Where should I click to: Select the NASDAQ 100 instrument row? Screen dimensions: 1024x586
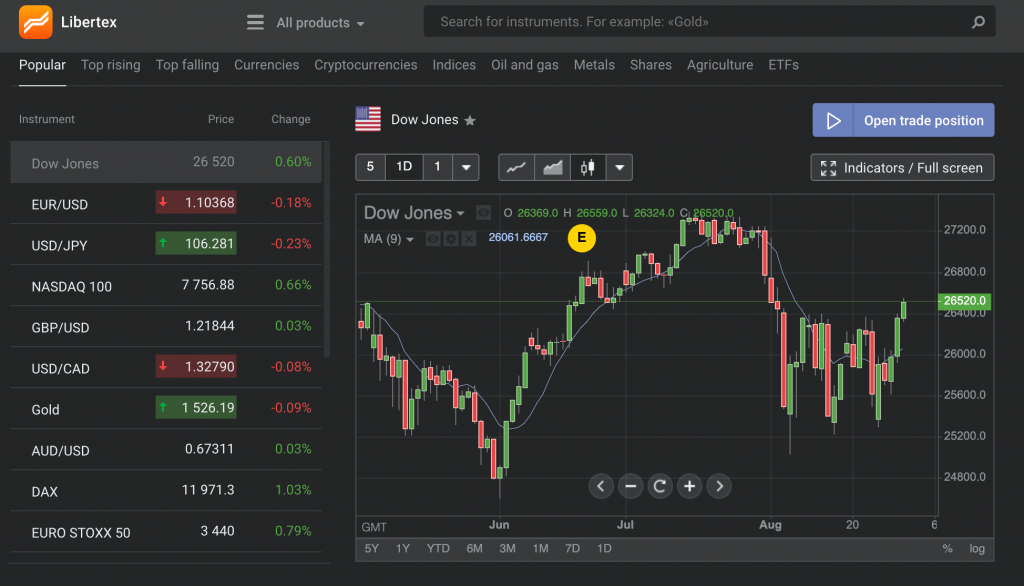[x=166, y=285]
